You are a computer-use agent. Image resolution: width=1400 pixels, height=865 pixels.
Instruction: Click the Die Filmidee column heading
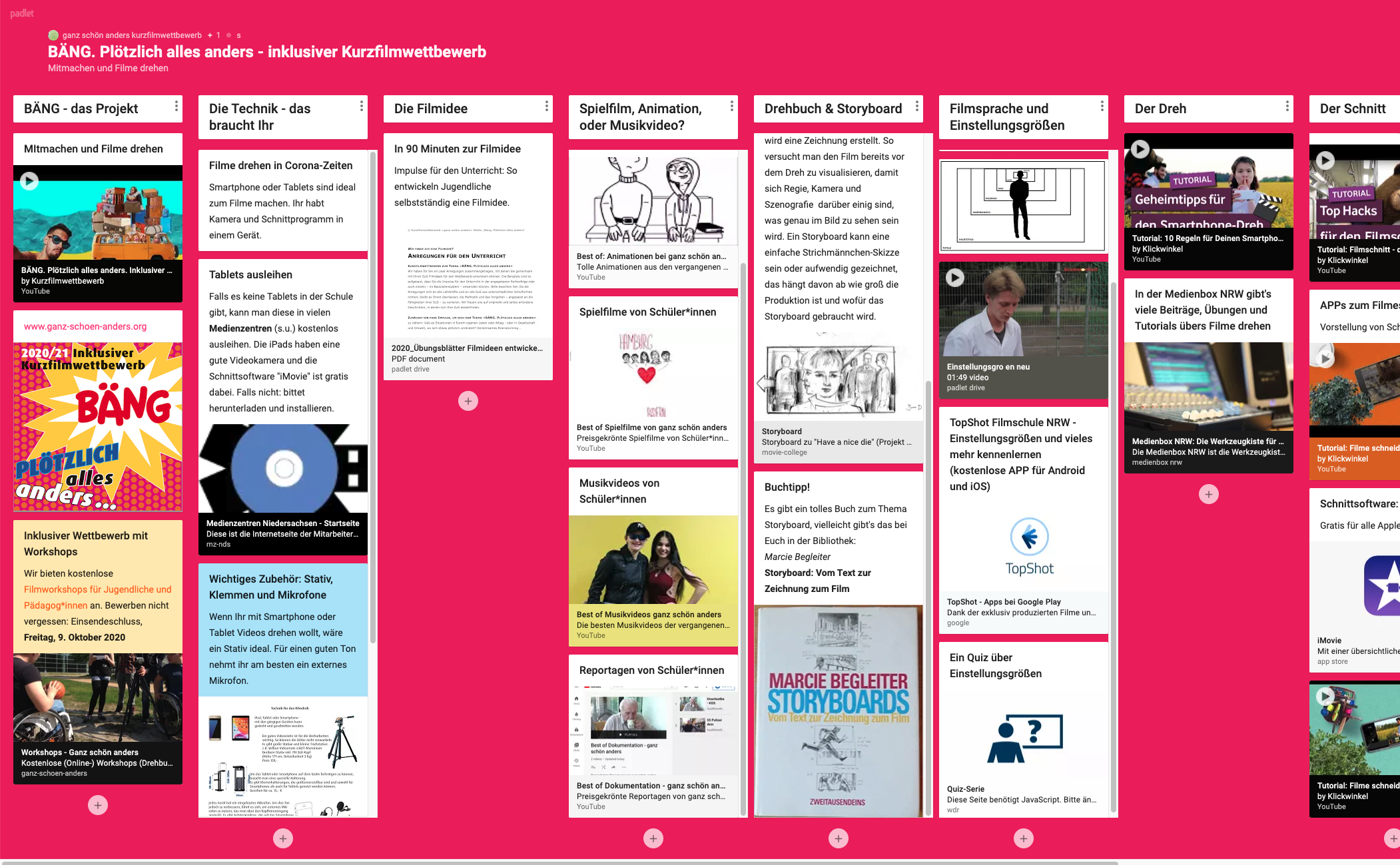(x=431, y=109)
